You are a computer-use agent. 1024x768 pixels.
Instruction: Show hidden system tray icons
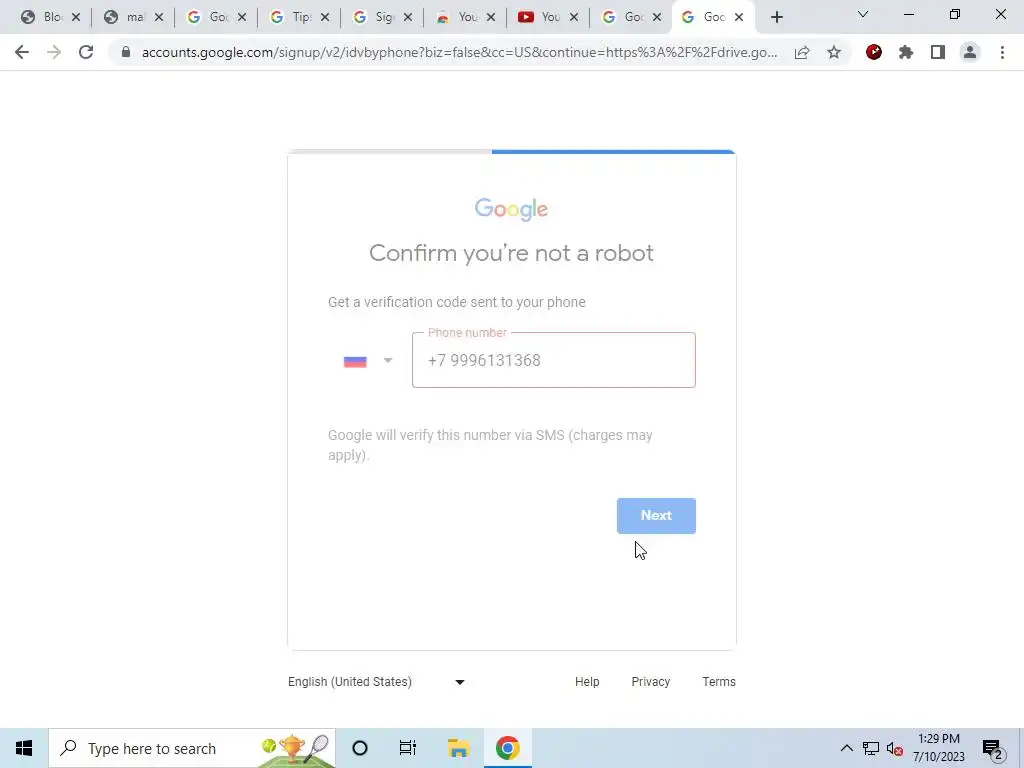[x=846, y=748]
